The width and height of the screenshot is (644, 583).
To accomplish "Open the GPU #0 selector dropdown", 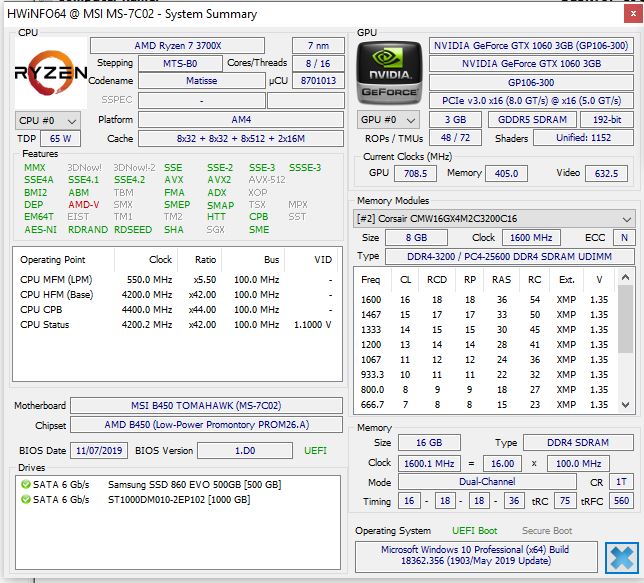I will (388, 120).
